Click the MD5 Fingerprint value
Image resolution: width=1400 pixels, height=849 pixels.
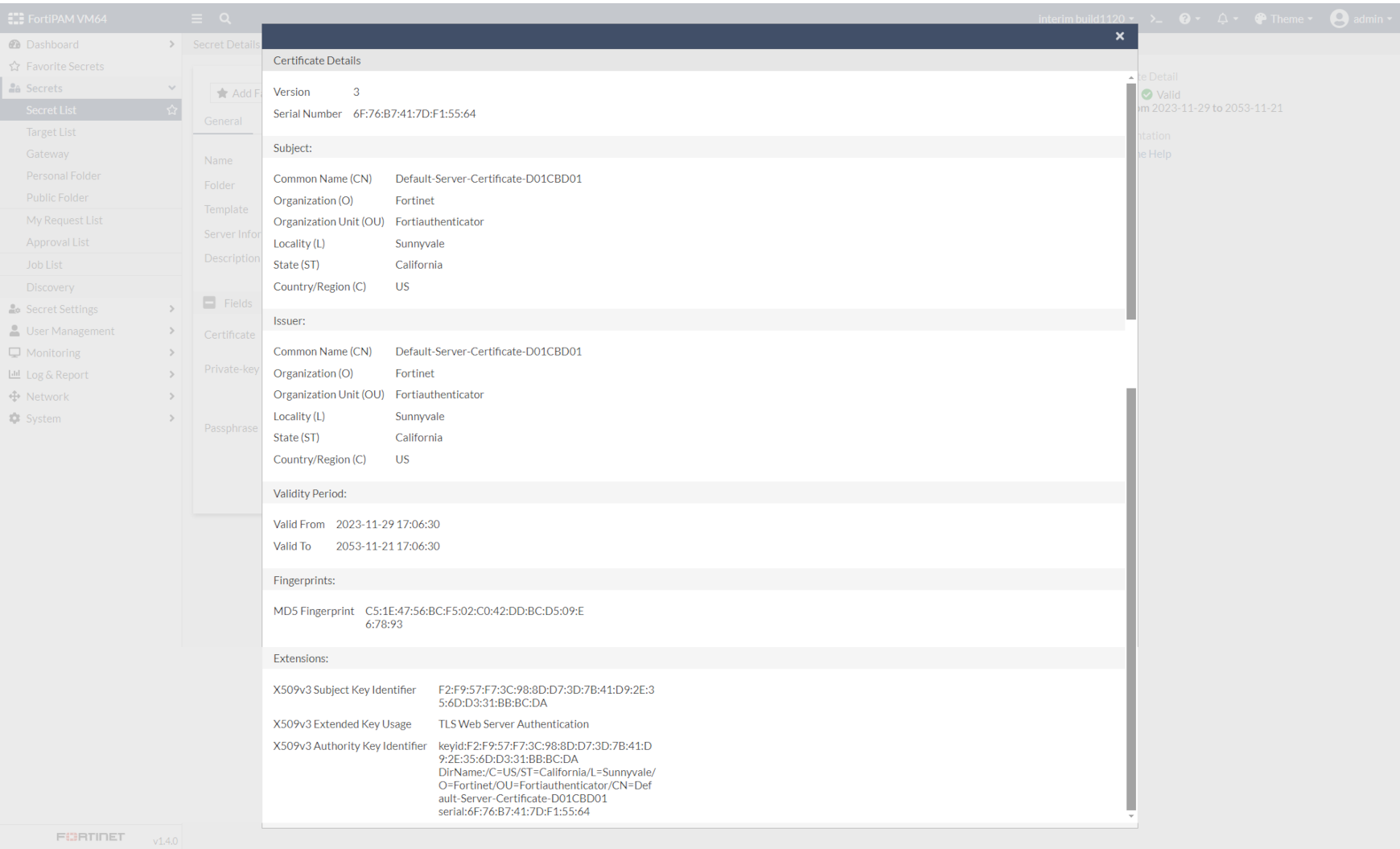click(x=475, y=617)
